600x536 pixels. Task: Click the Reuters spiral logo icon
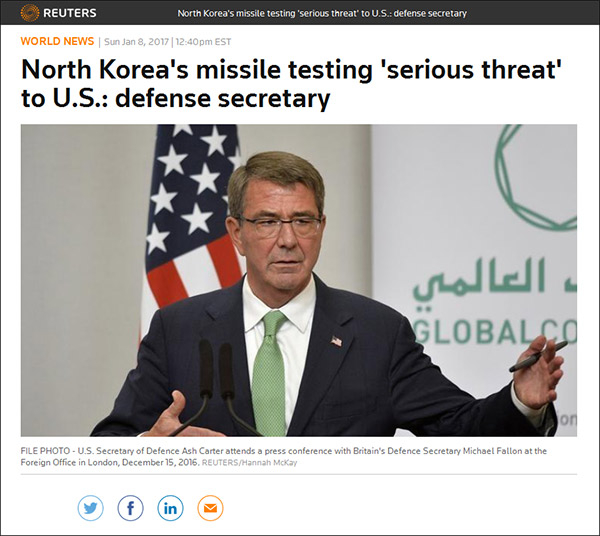pos(29,13)
